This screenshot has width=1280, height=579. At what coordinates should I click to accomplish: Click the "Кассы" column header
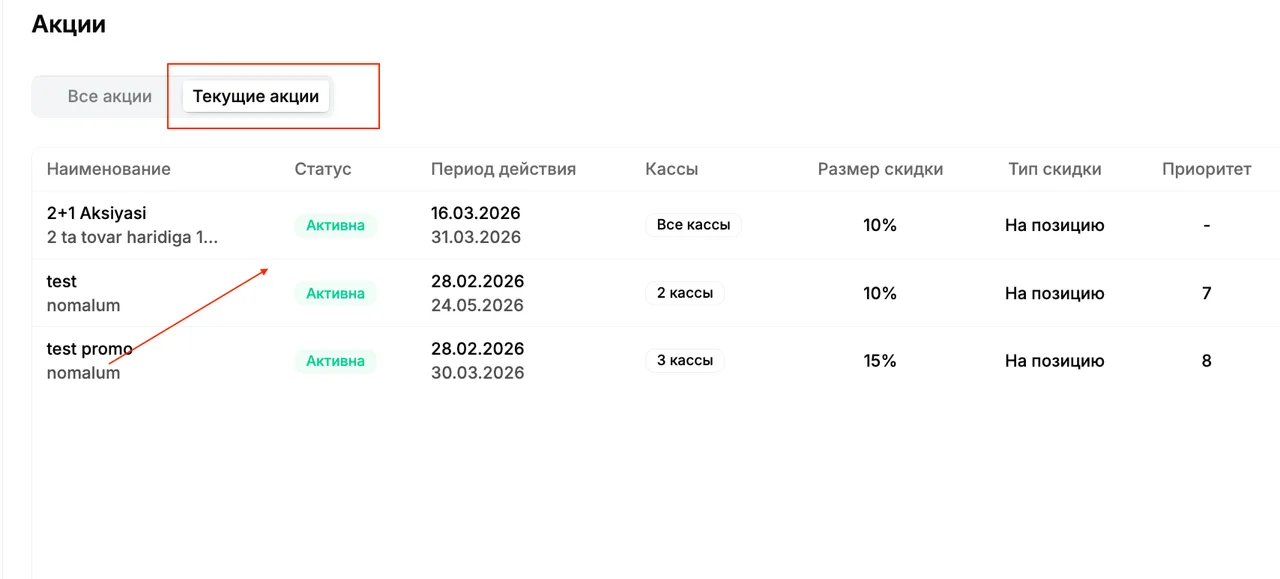[672, 169]
